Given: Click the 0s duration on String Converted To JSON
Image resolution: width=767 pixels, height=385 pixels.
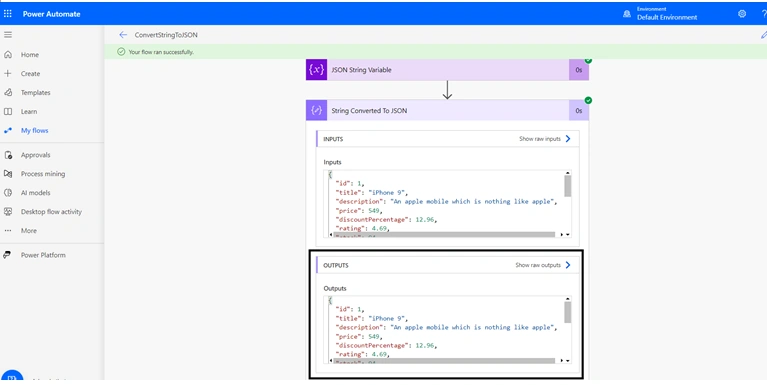Looking at the screenshot, I should pyautogui.click(x=579, y=111).
